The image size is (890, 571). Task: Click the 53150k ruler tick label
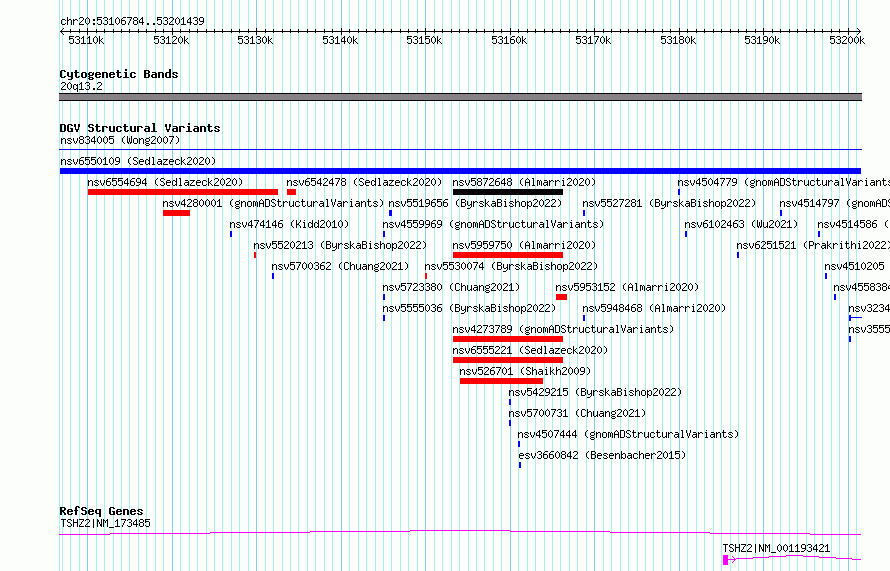click(424, 40)
